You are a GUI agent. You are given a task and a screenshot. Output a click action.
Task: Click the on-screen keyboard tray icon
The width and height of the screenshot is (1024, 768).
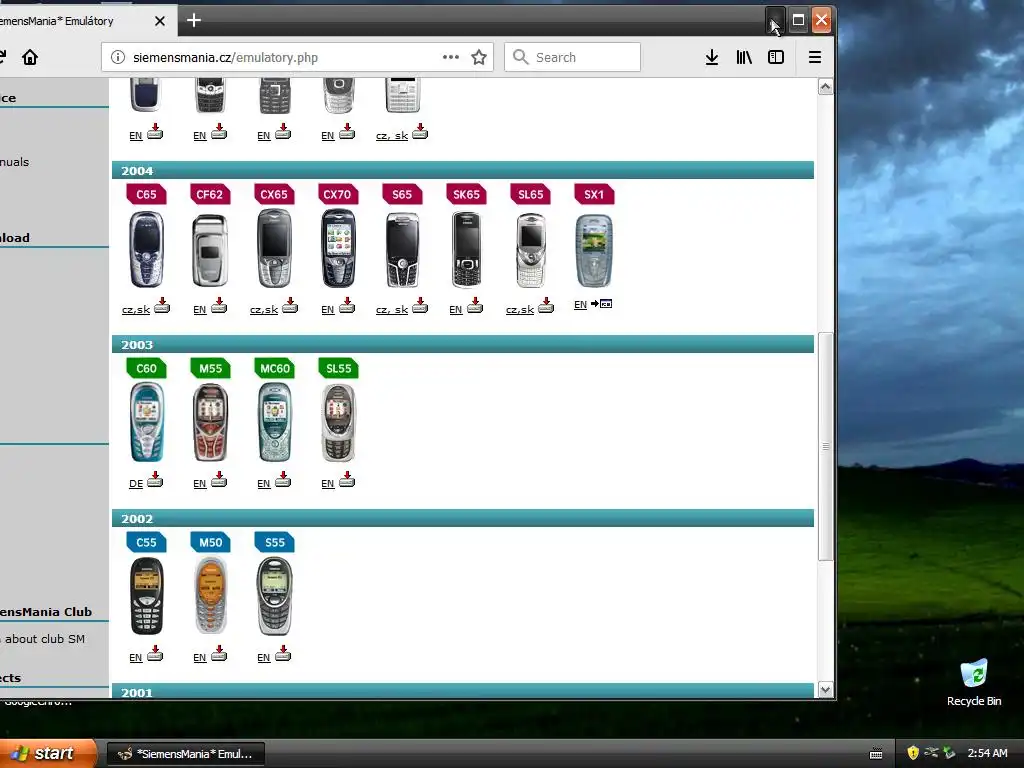click(876, 754)
